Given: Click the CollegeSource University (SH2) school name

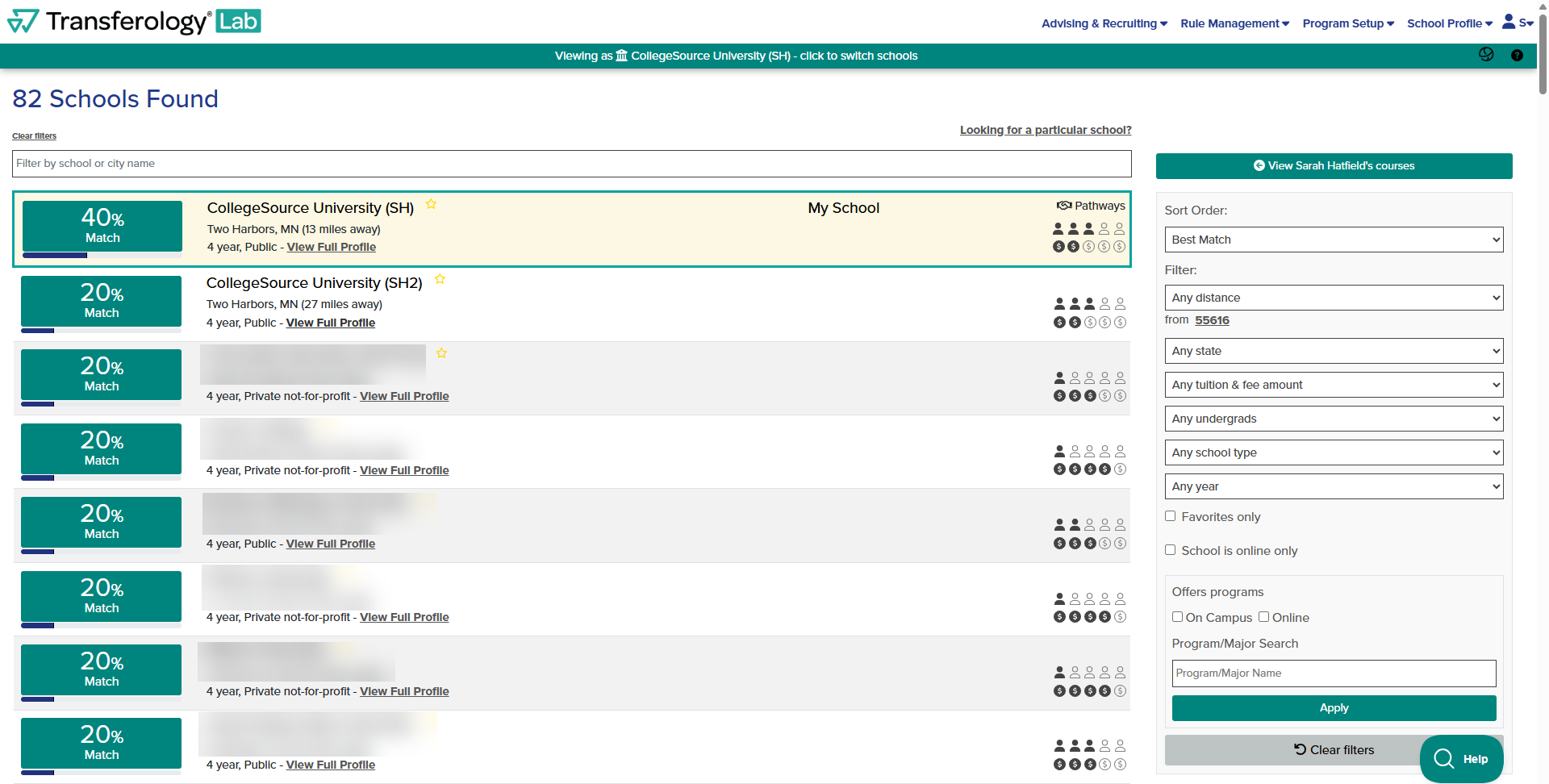Looking at the screenshot, I should pos(315,283).
